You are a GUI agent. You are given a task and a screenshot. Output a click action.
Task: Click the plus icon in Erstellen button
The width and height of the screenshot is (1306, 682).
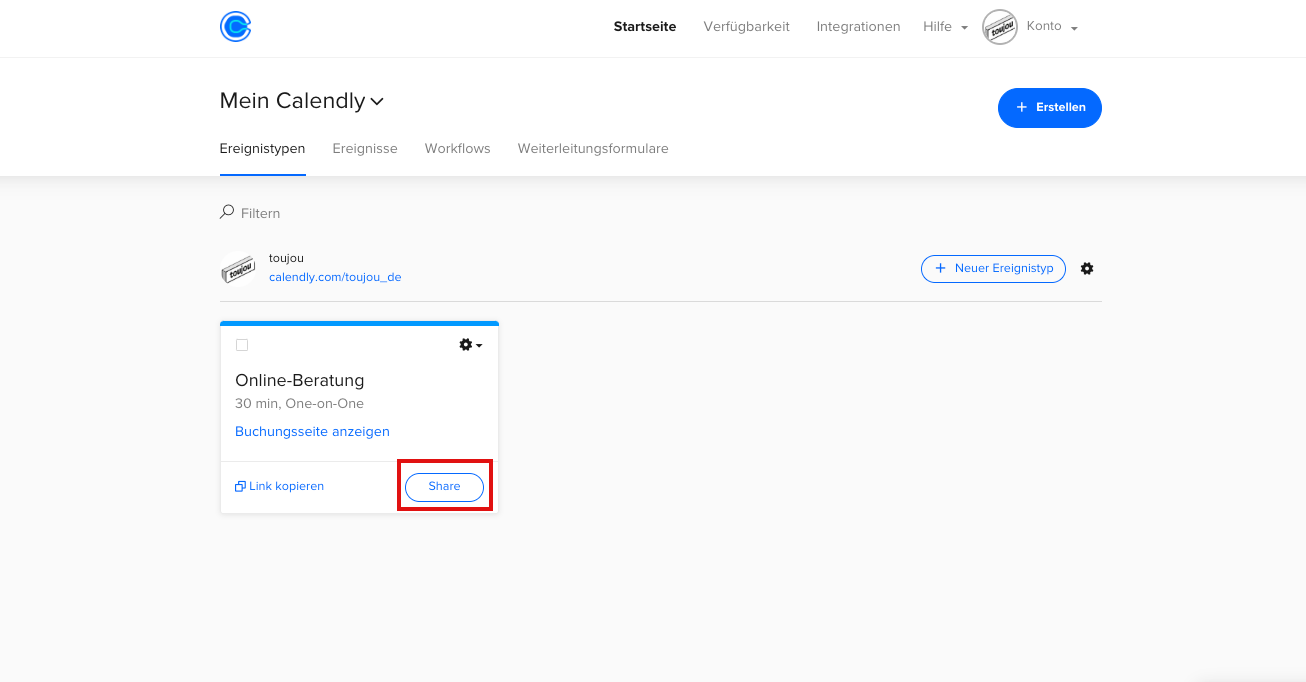pyautogui.click(x=1021, y=107)
